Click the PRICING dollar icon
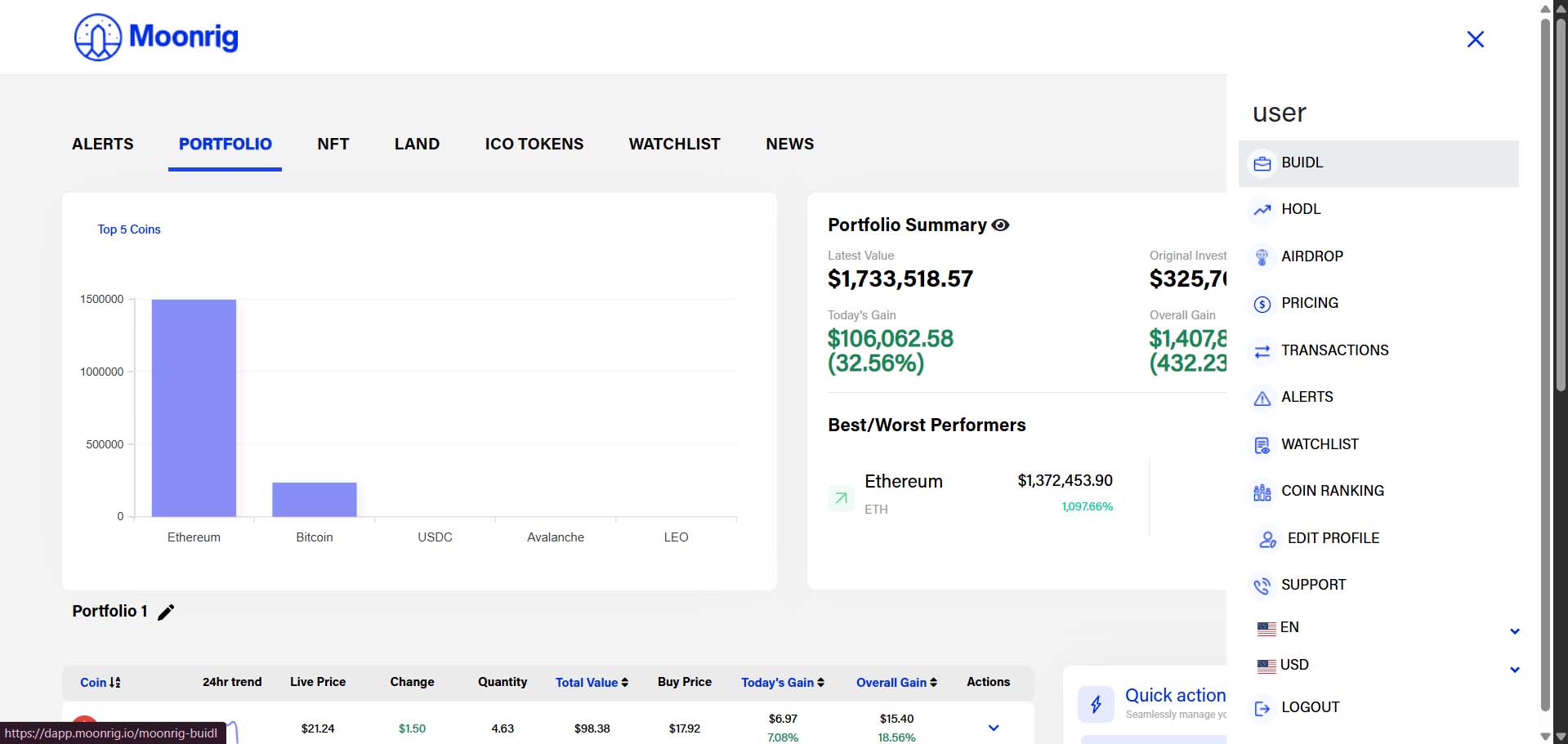This screenshot has width=1568, height=744. point(1262,304)
